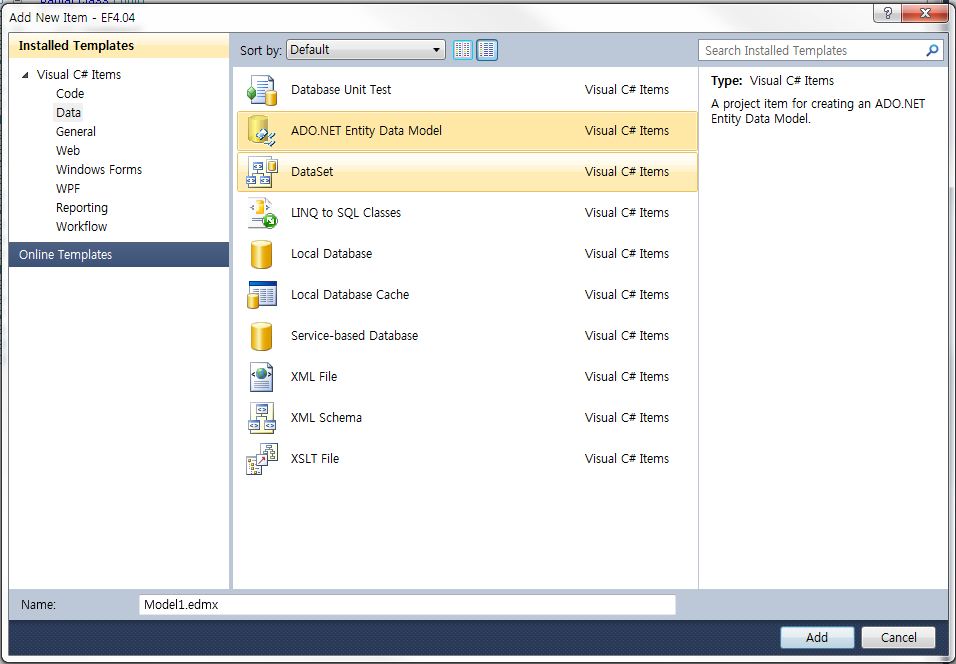956x664 pixels.
Task: Click the DataSet template icon
Action: pyautogui.click(x=262, y=171)
